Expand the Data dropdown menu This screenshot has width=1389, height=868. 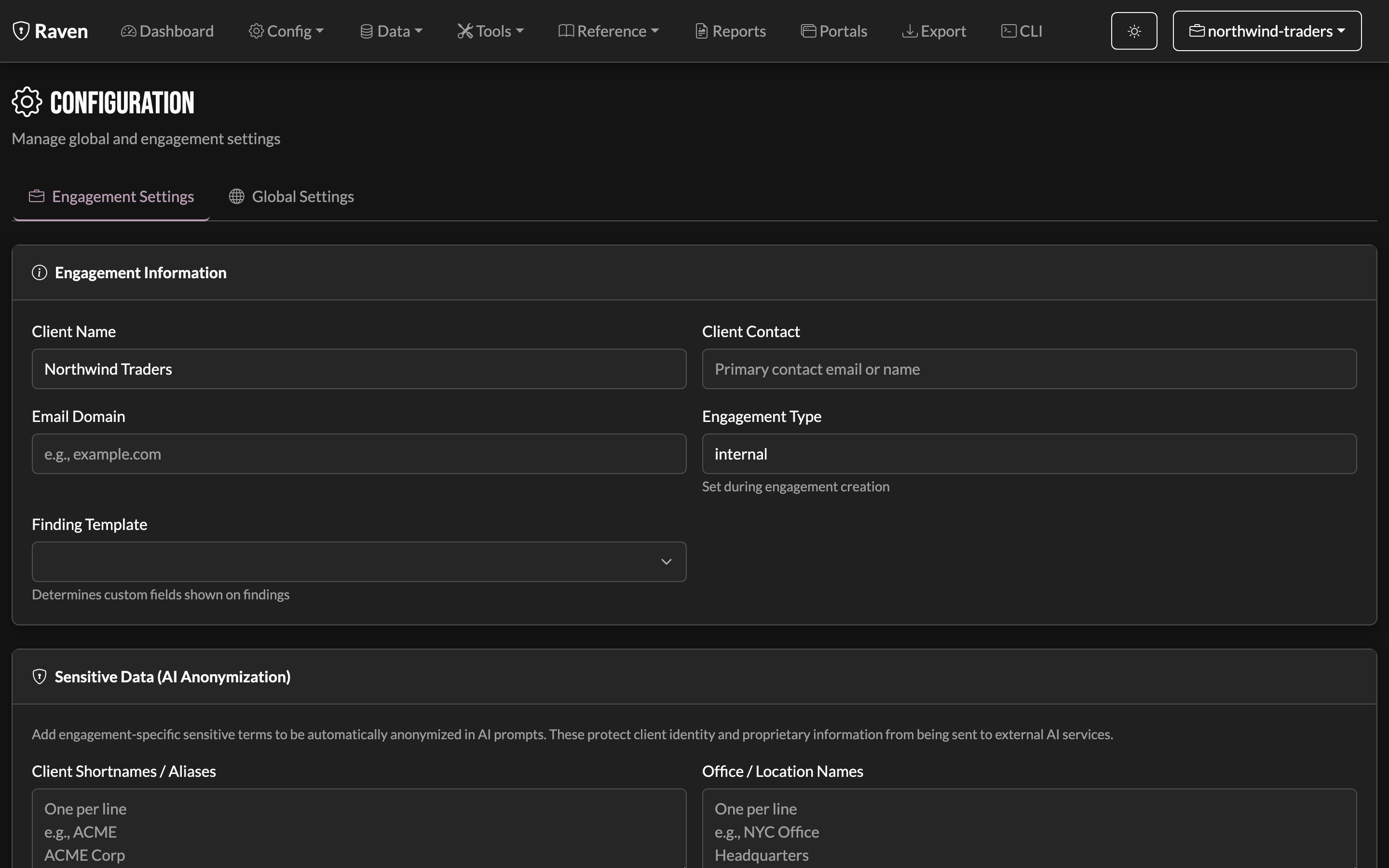[392, 31]
